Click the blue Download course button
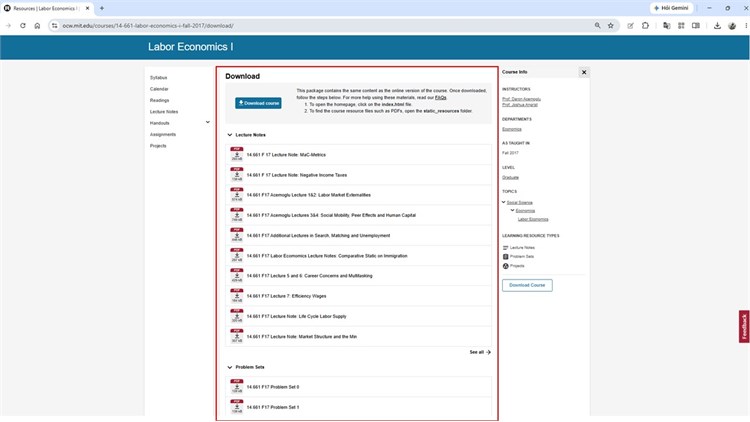The width and height of the screenshot is (750, 422). pos(258,103)
